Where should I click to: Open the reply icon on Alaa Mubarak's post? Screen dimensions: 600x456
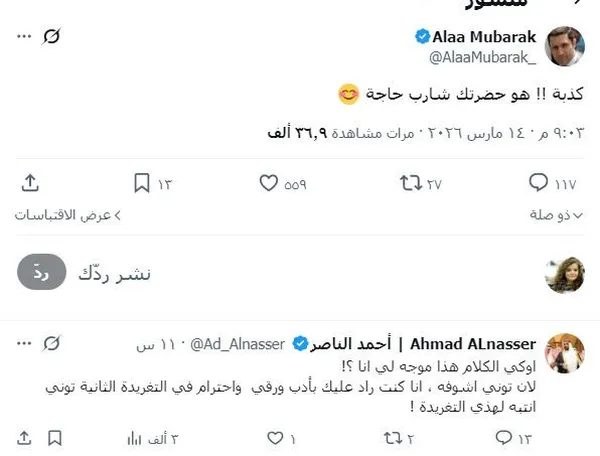coord(538,183)
